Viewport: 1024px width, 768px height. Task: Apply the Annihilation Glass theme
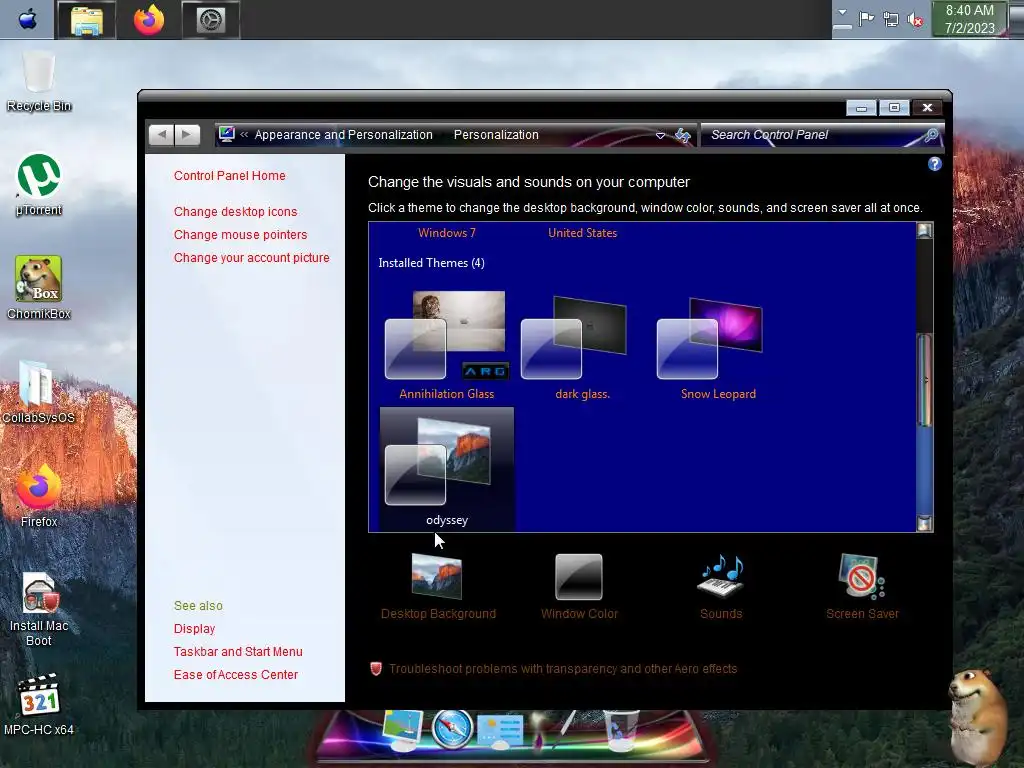coord(447,345)
